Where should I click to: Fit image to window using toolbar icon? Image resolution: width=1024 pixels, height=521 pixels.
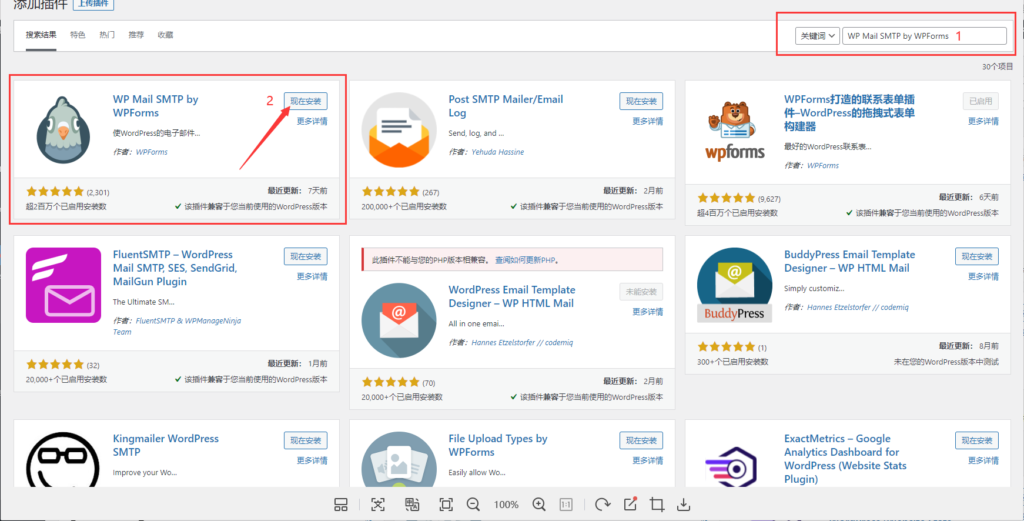[x=446, y=504]
